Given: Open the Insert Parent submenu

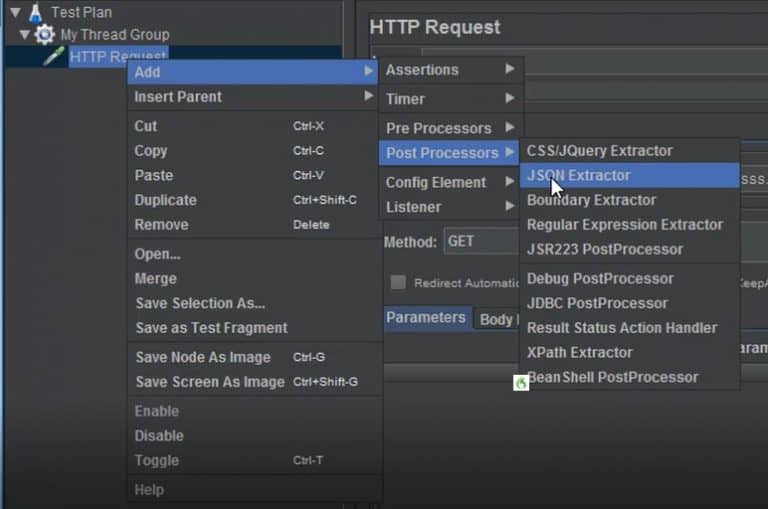Looking at the screenshot, I should pyautogui.click(x=253, y=97).
